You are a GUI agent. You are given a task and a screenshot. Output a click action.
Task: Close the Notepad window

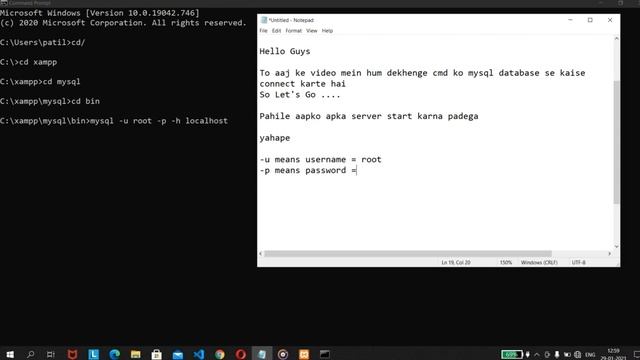[610, 20]
